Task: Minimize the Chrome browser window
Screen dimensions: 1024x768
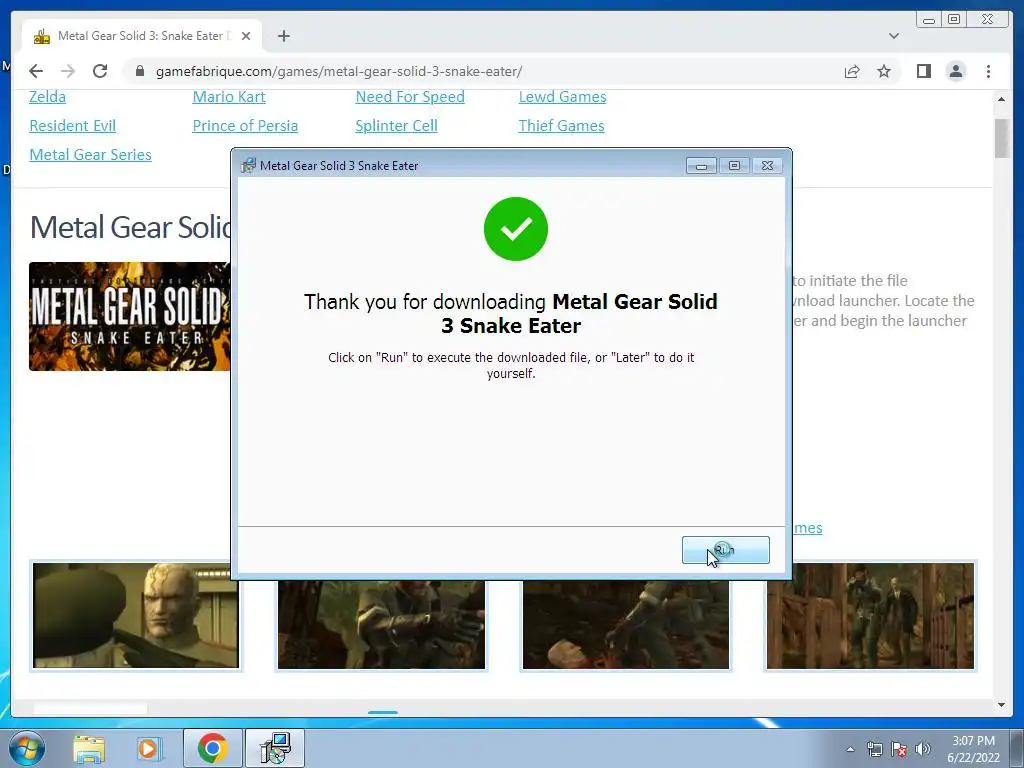Action: (x=929, y=20)
